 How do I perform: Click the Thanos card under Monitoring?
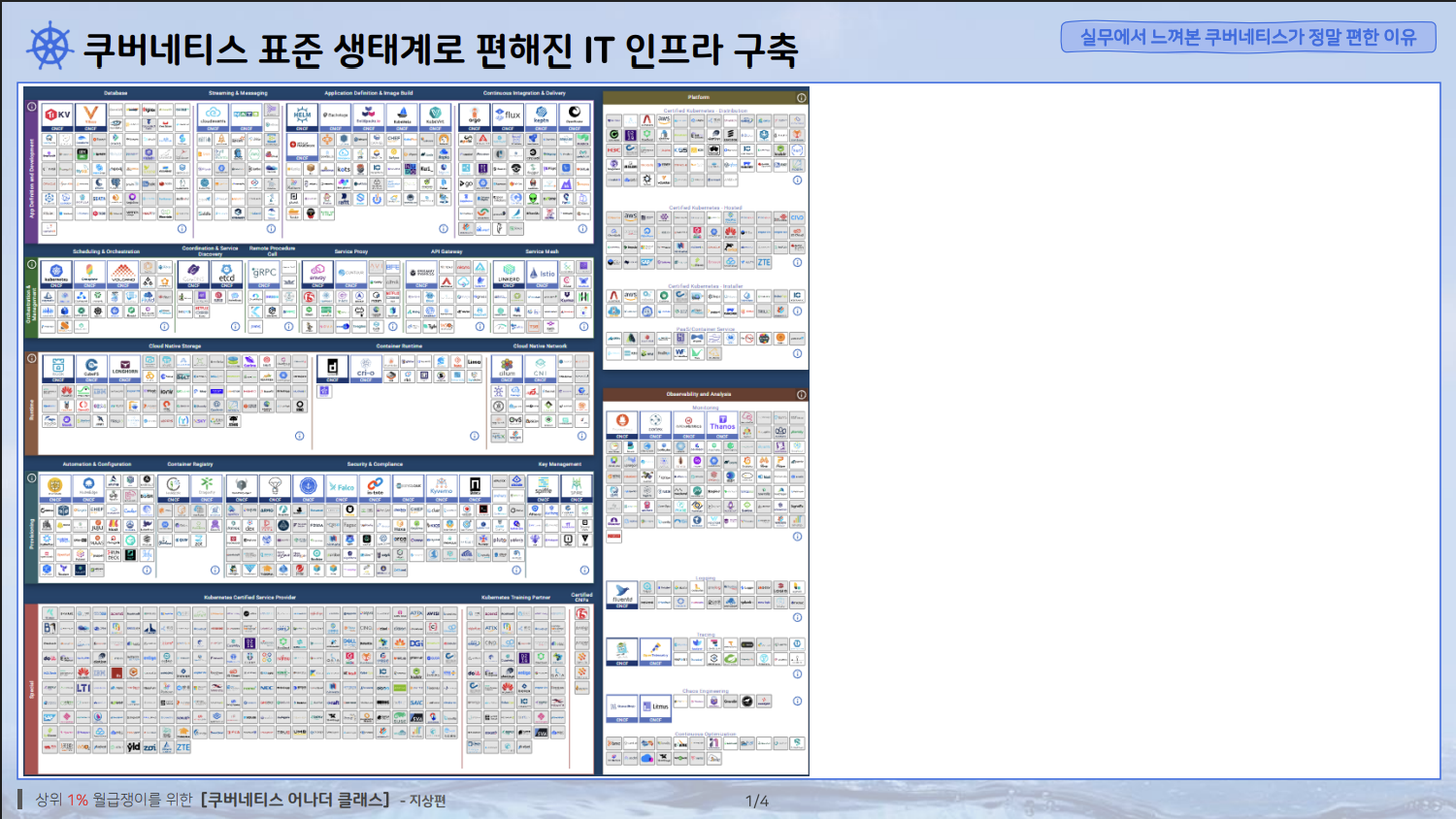(722, 425)
